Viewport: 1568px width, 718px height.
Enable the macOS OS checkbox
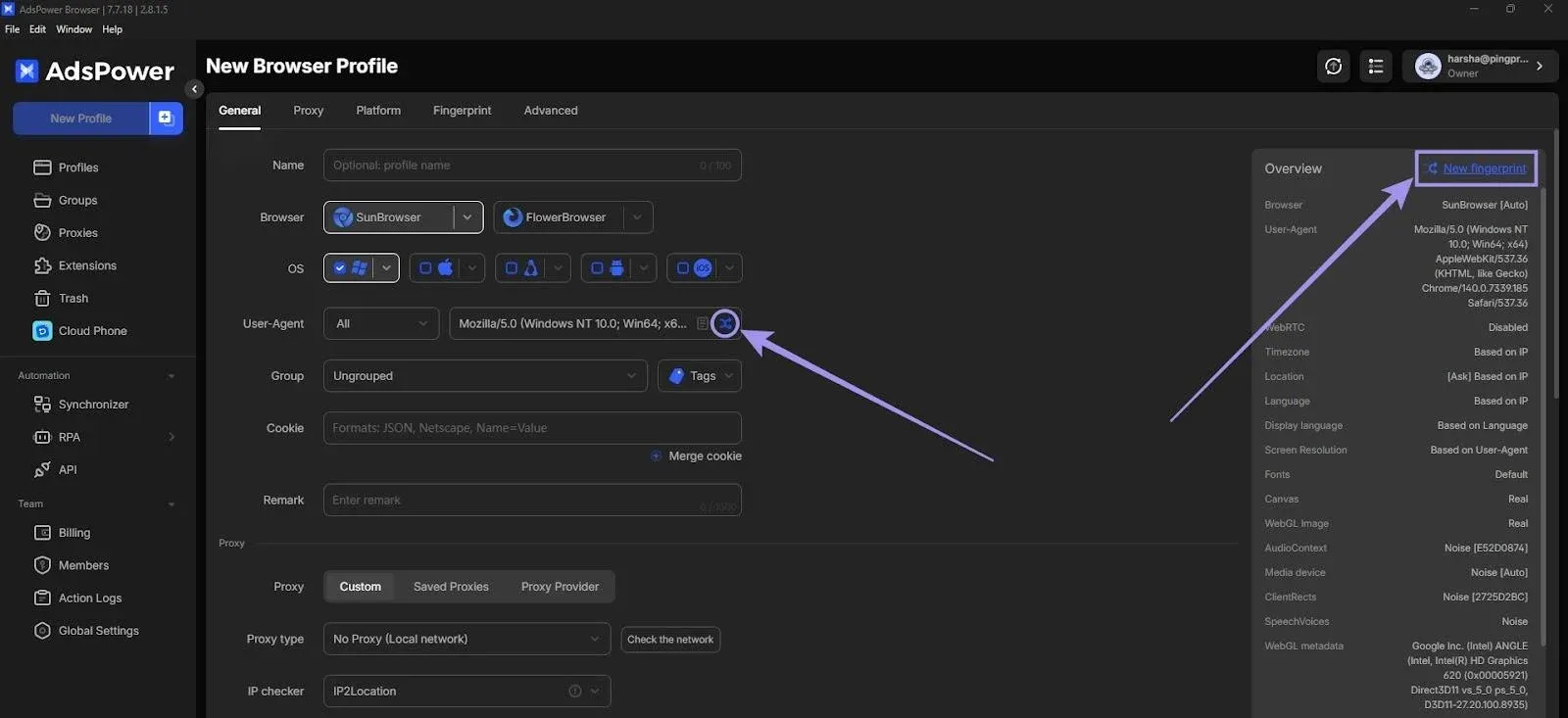pyautogui.click(x=425, y=268)
